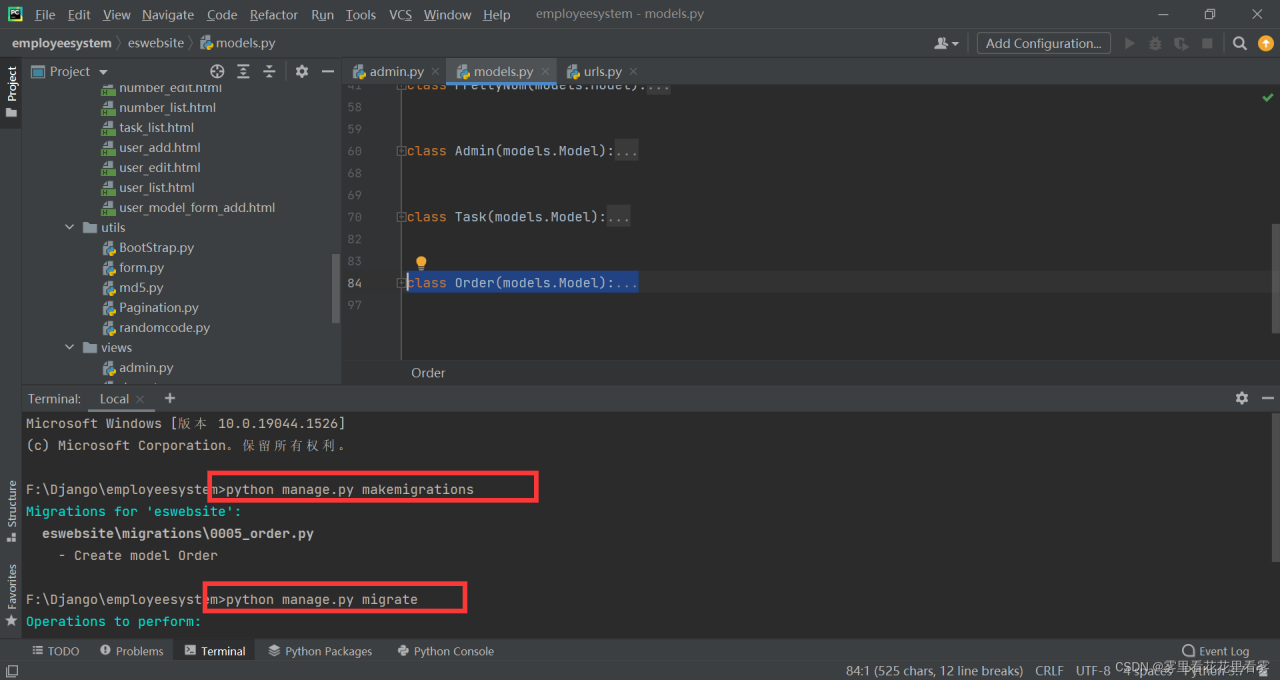Toggle the Favorites tool window side button
Image resolution: width=1280 pixels, height=680 pixels.
click(11, 596)
